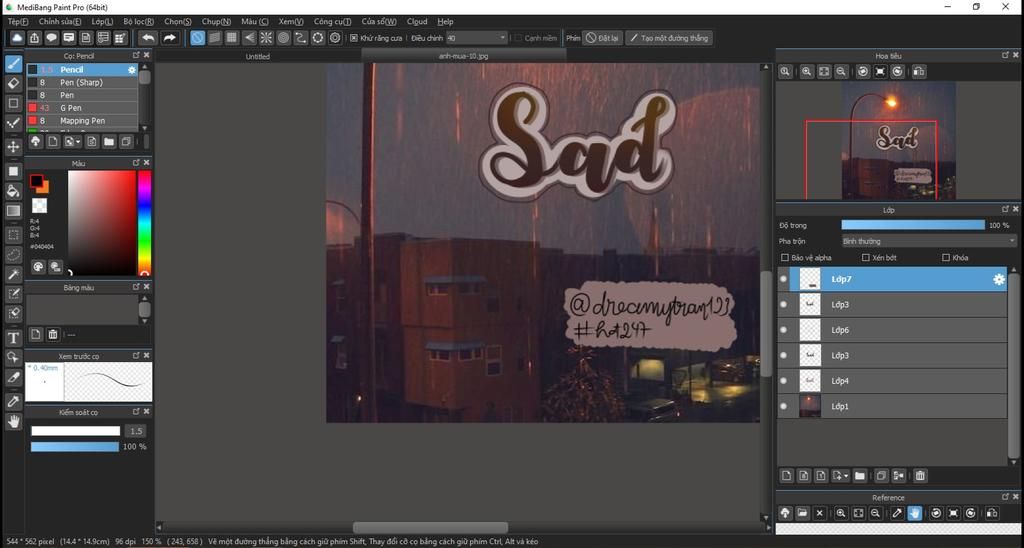The width and height of the screenshot is (1024, 548).
Task: Turn snap off with the crossed-circle icon
Action: pyautogui.click(x=197, y=38)
